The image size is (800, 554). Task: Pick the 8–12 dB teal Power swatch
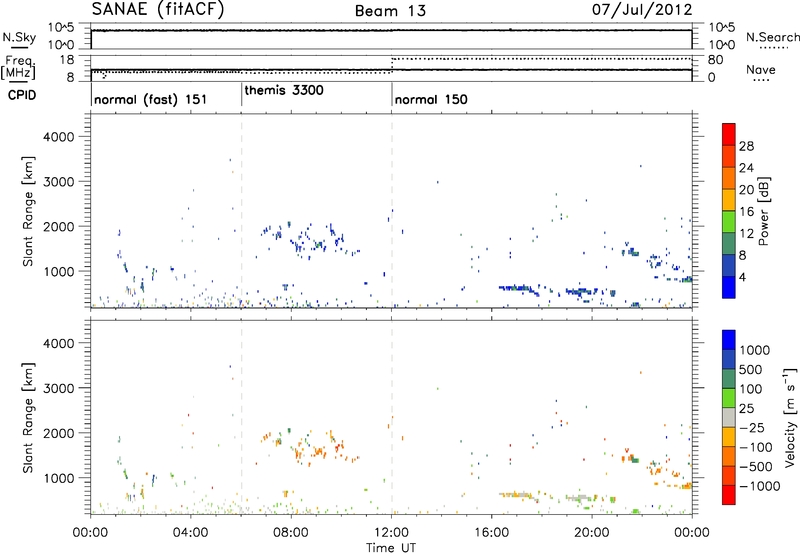click(729, 244)
